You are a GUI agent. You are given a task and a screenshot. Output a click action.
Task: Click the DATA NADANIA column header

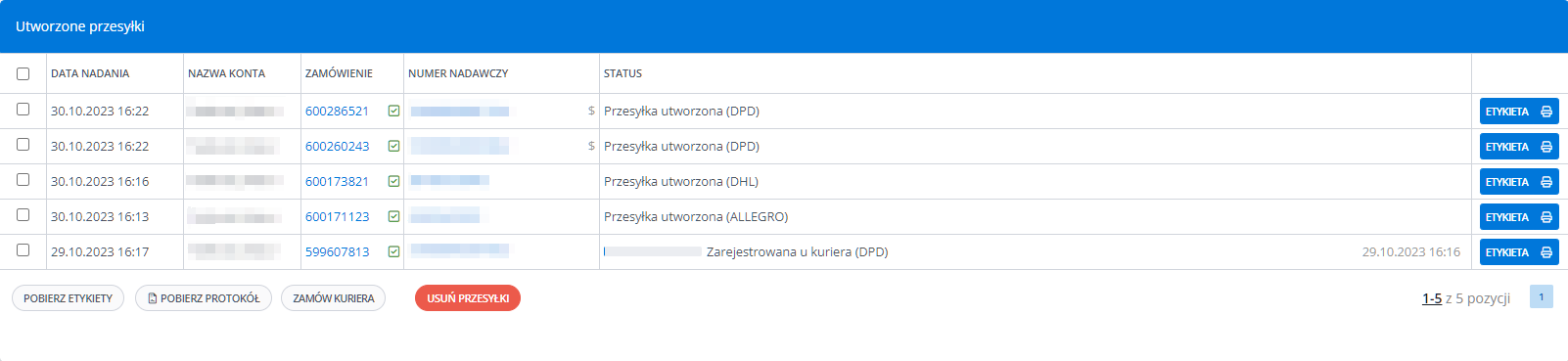(90, 73)
